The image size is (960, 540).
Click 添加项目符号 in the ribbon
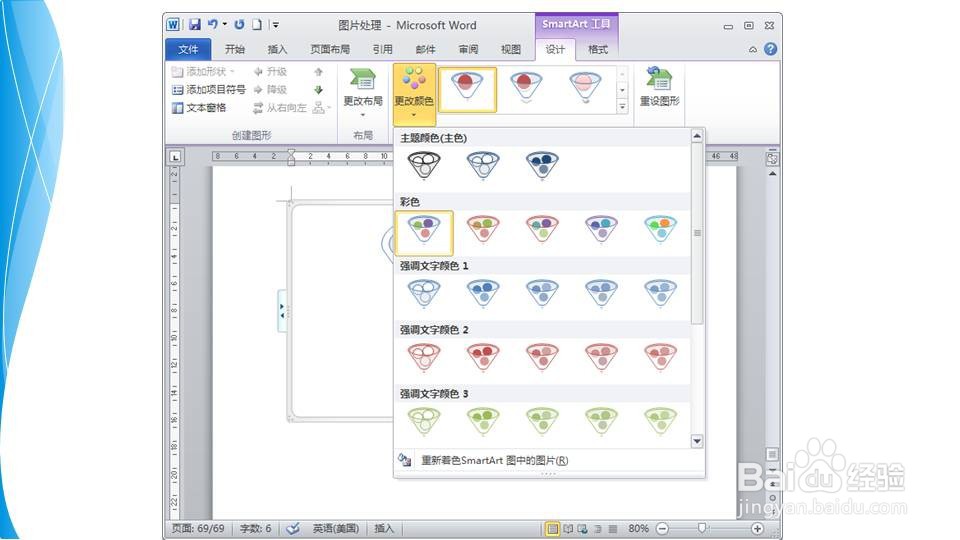pyautogui.click(x=209, y=89)
